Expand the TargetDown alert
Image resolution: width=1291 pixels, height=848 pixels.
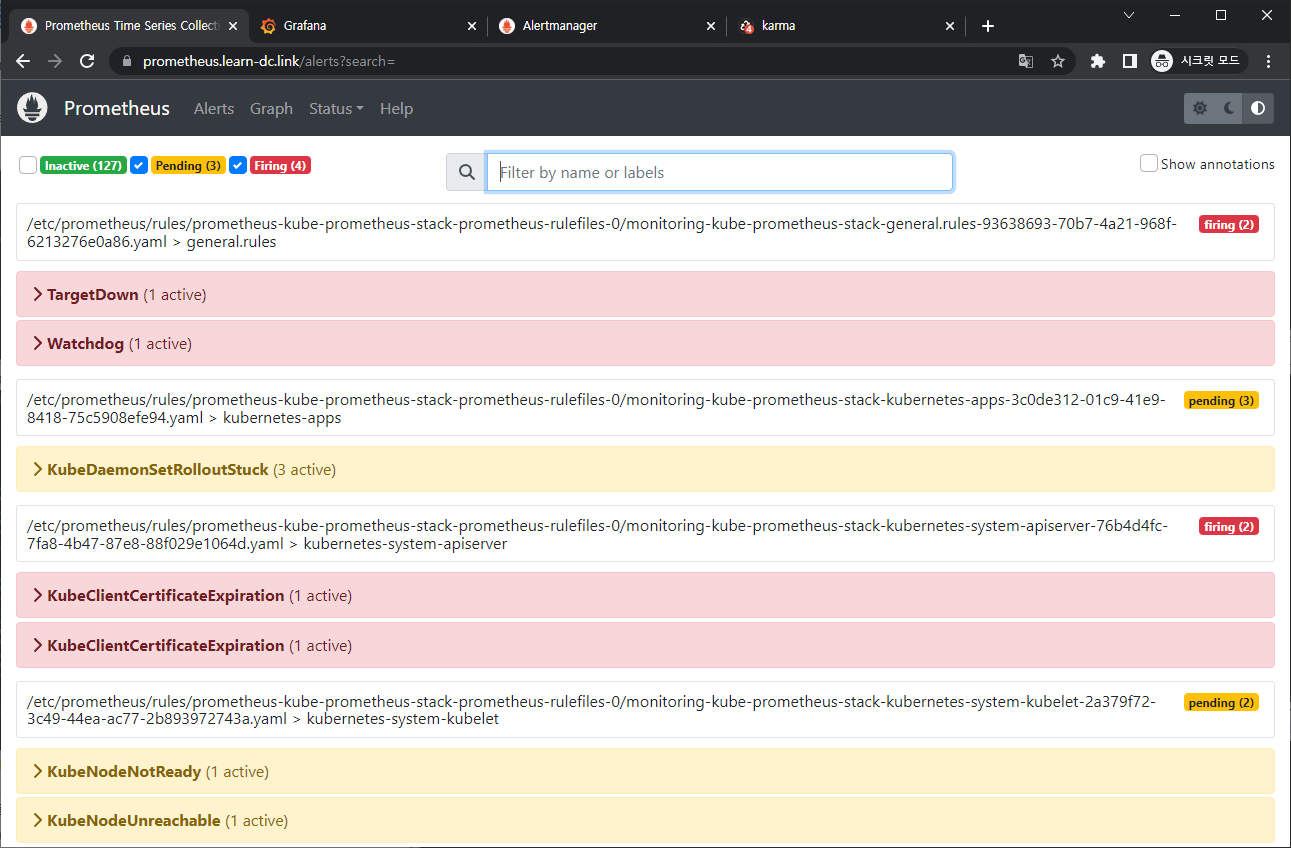[92, 294]
